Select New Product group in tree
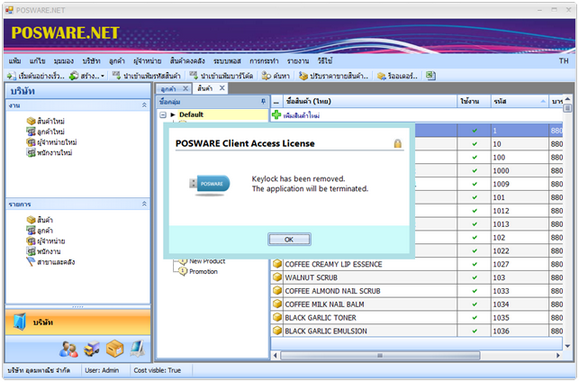The height and width of the screenshot is (382, 579). pyautogui.click(x=207, y=261)
